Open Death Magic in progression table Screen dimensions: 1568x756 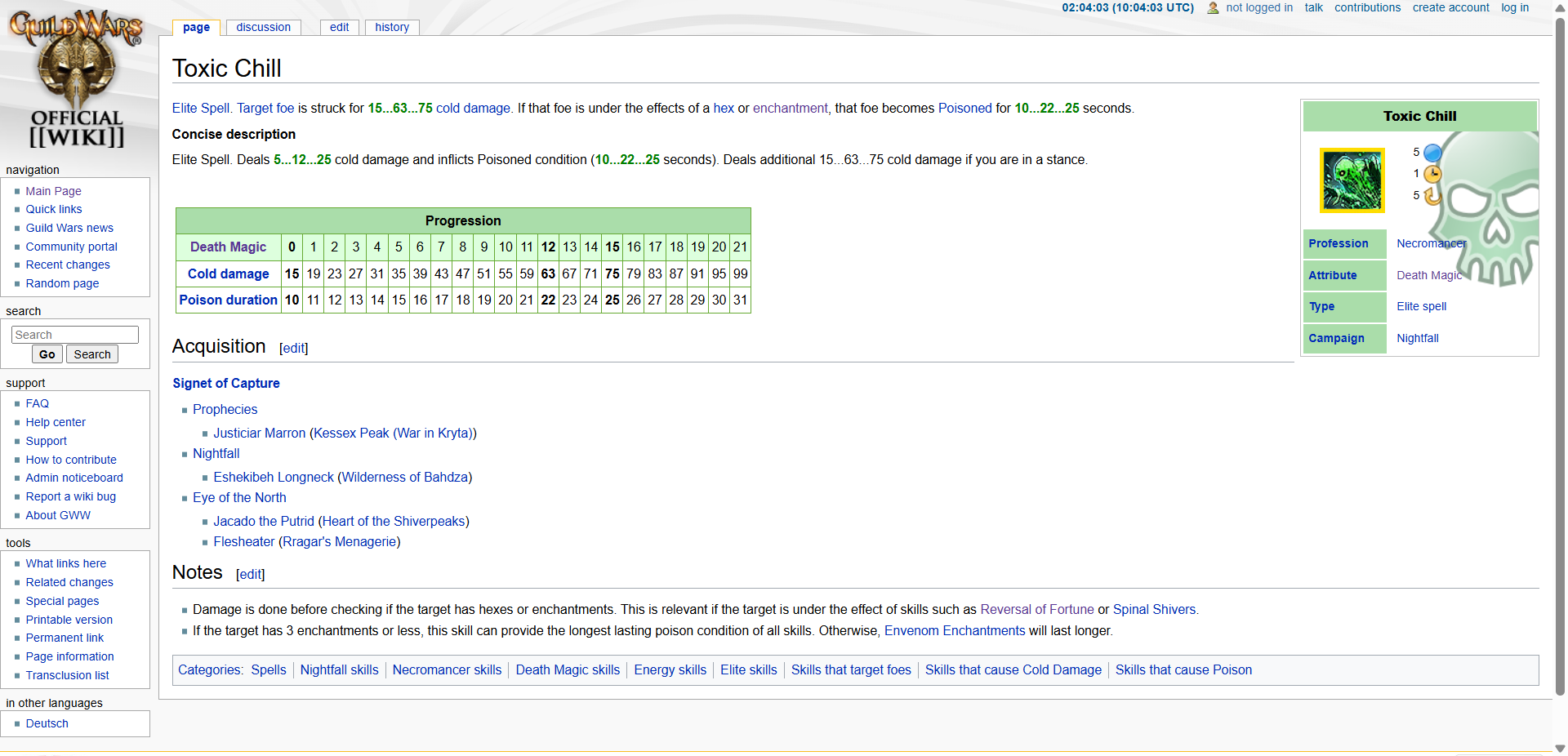coord(228,247)
